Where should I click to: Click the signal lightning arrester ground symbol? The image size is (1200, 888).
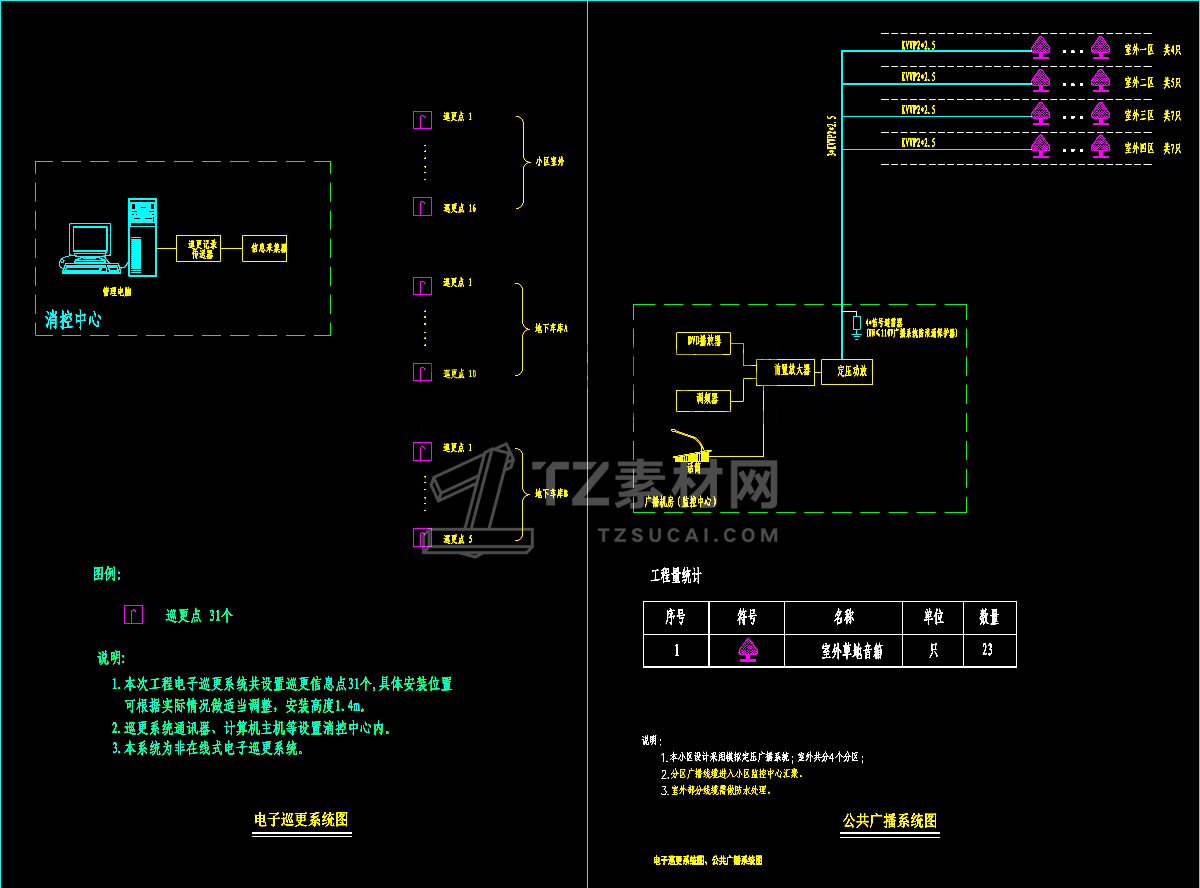(856, 326)
